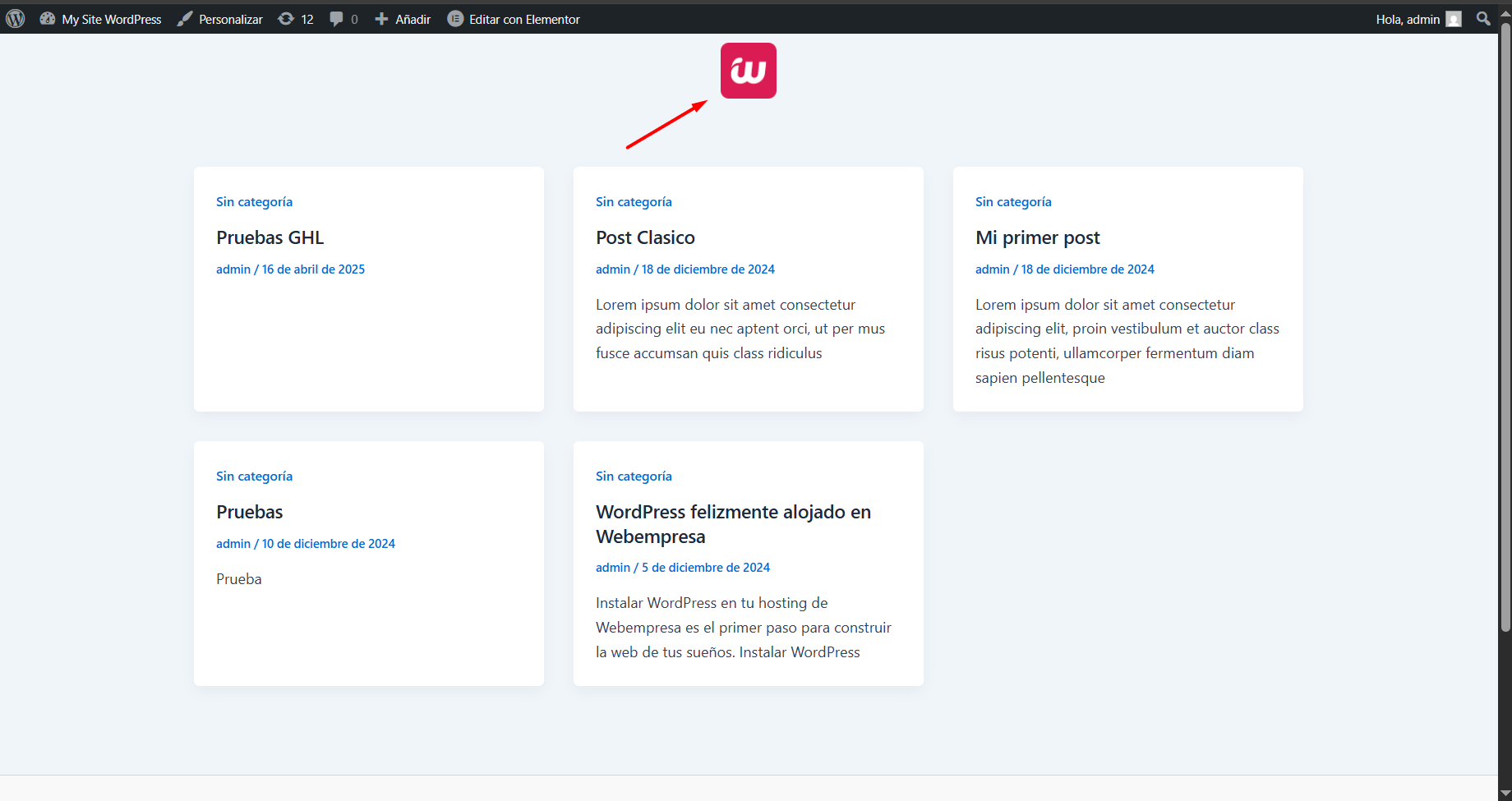Open the 12 pending updates

point(296,19)
